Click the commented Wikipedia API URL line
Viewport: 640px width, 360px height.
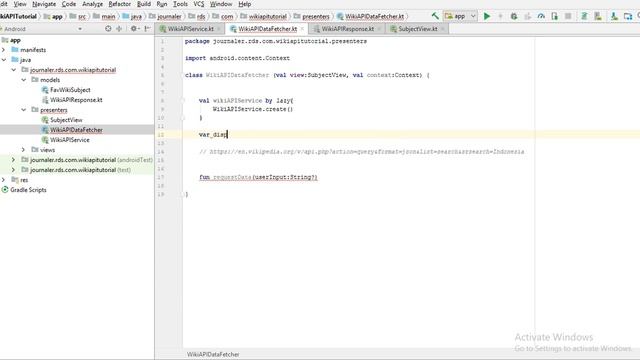362,151
